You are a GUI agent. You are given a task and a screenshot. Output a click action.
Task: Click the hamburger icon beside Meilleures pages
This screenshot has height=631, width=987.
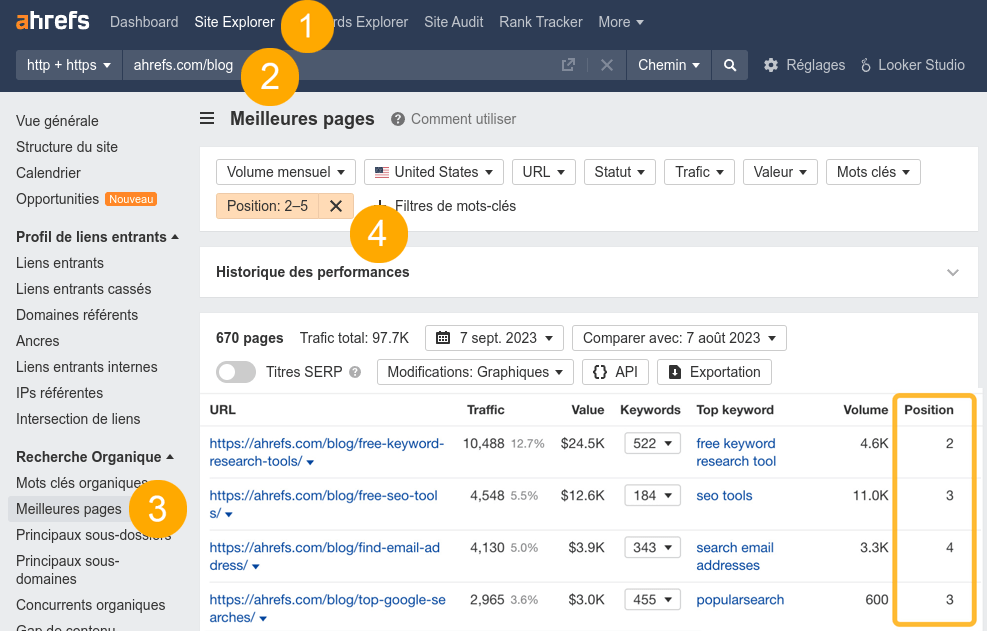[207, 117]
